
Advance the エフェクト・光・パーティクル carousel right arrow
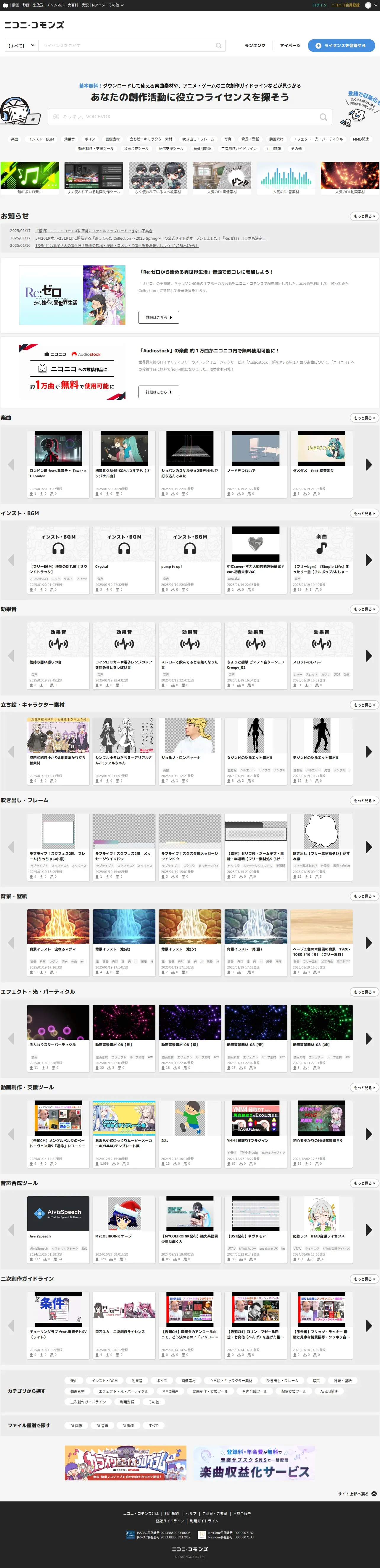click(x=368, y=1038)
